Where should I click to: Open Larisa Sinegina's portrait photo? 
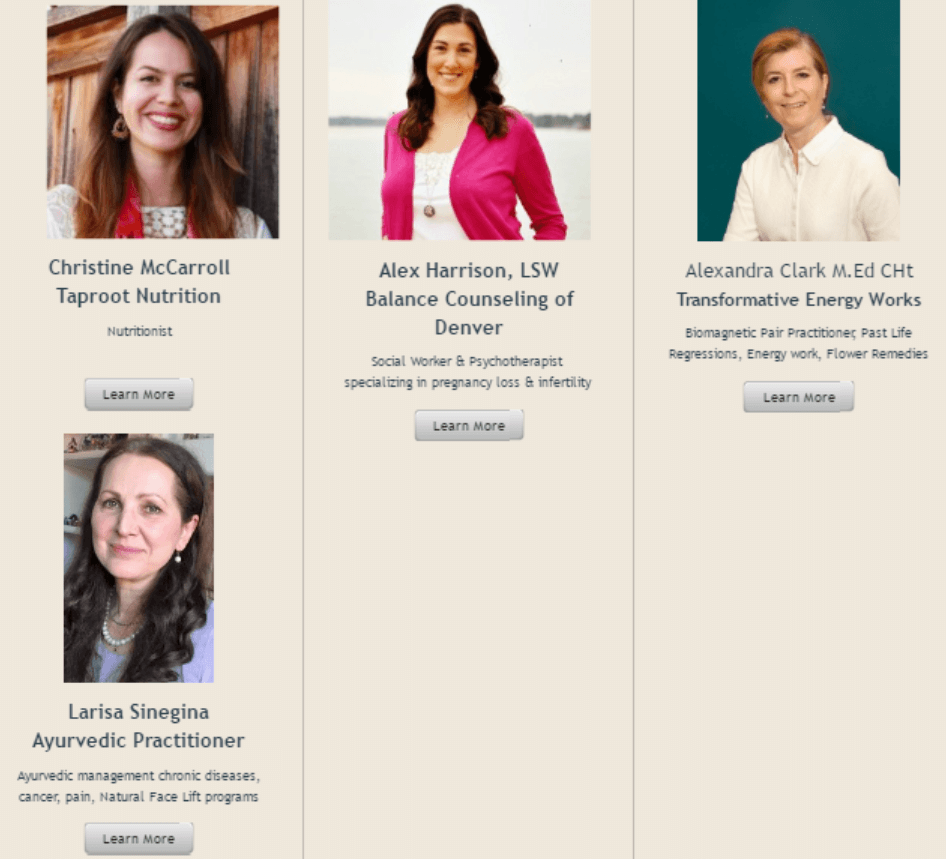click(x=139, y=558)
